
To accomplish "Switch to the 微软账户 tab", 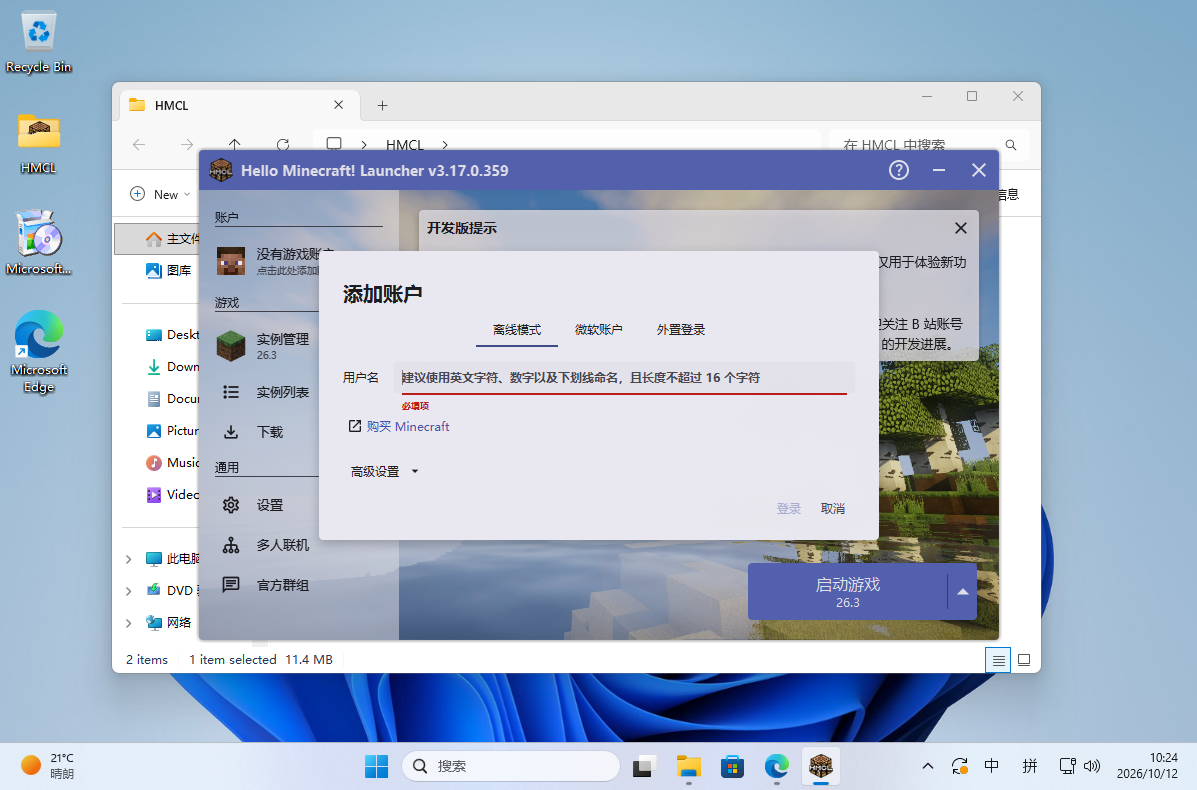I will (598, 330).
